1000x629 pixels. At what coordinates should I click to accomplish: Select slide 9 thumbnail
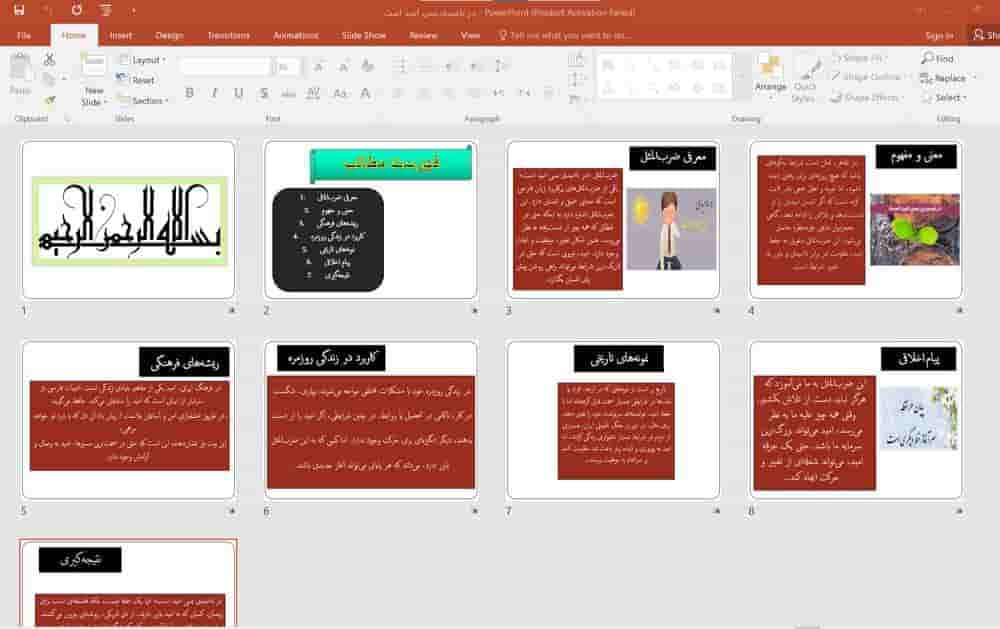(128, 584)
